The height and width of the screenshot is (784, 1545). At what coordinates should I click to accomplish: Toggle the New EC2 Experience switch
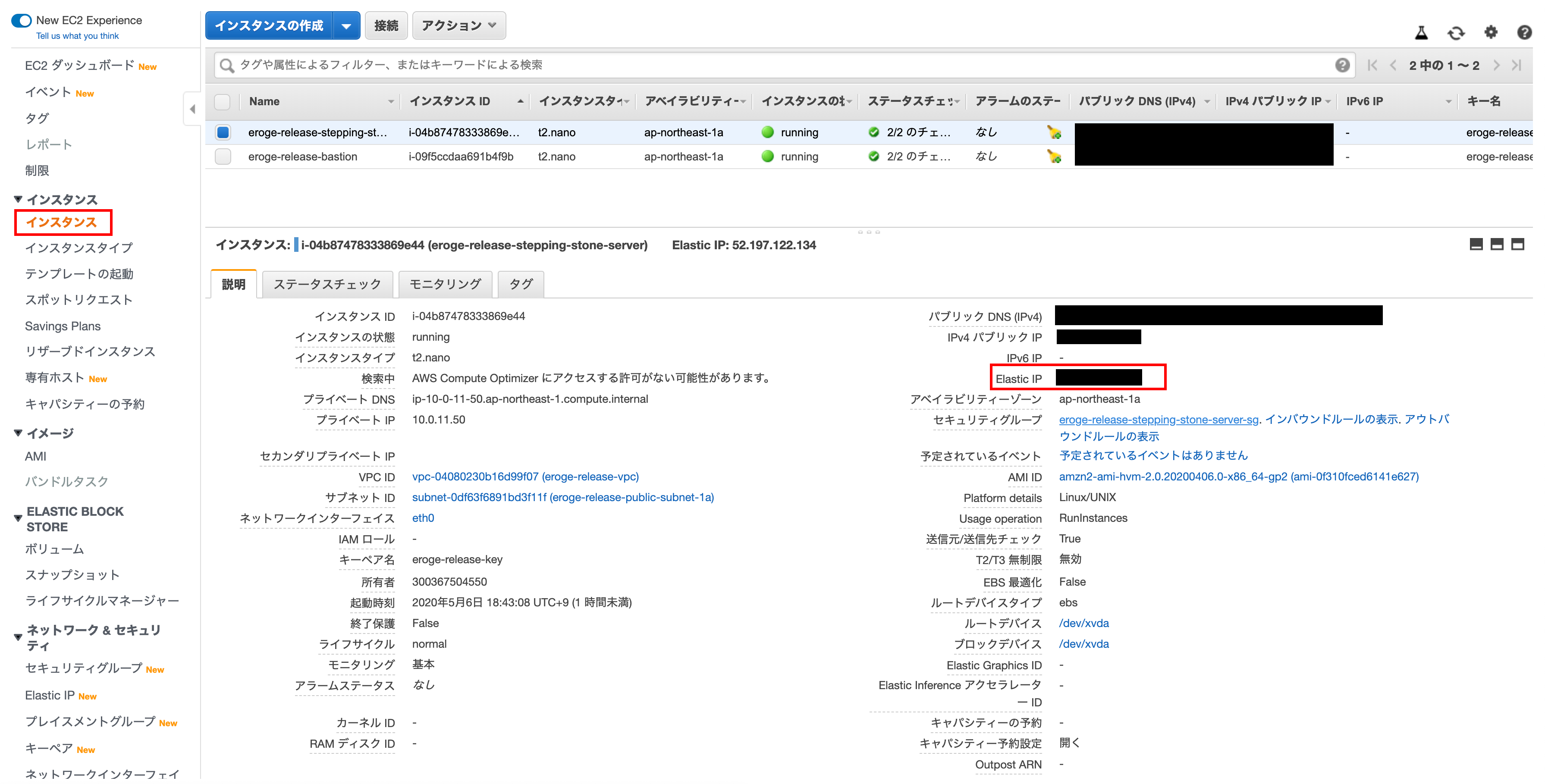(22, 20)
